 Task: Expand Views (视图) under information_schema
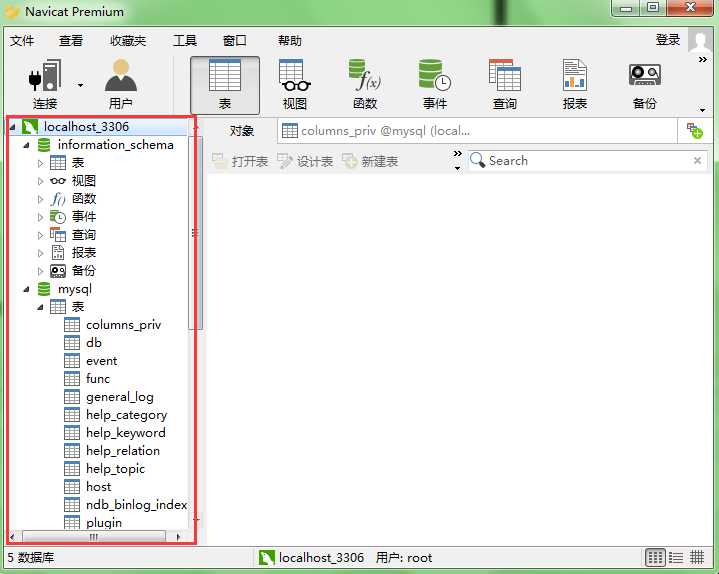40,181
